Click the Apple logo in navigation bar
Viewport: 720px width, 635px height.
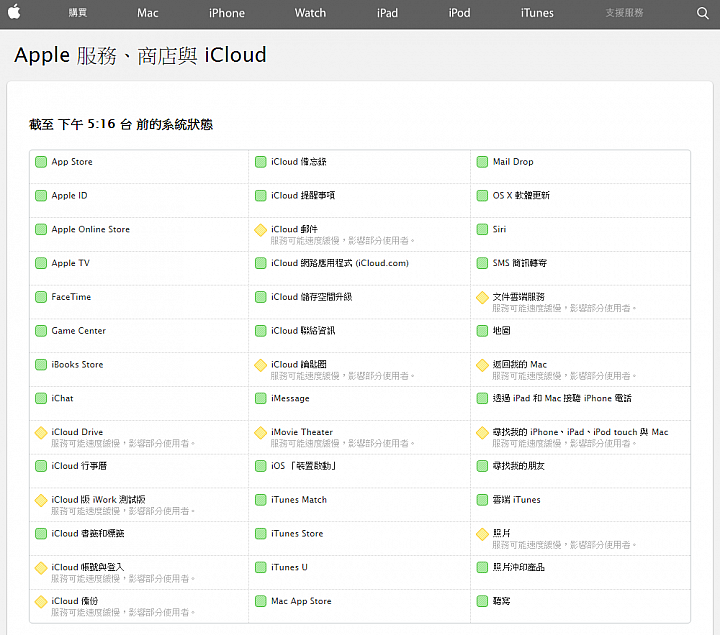tap(14, 12)
